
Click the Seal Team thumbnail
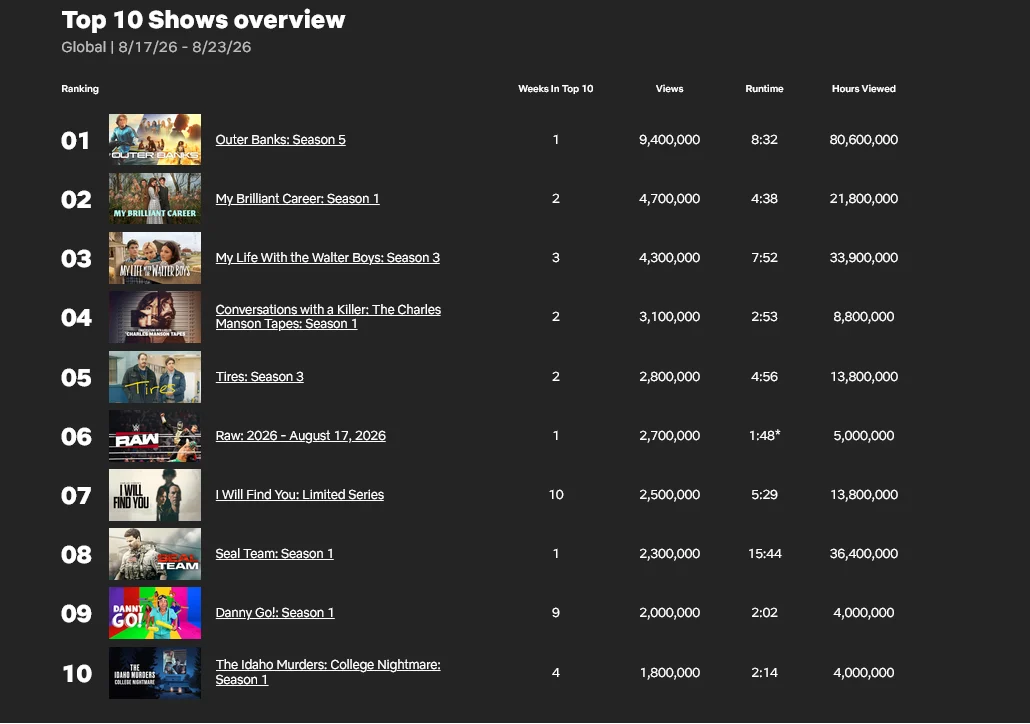coord(155,554)
